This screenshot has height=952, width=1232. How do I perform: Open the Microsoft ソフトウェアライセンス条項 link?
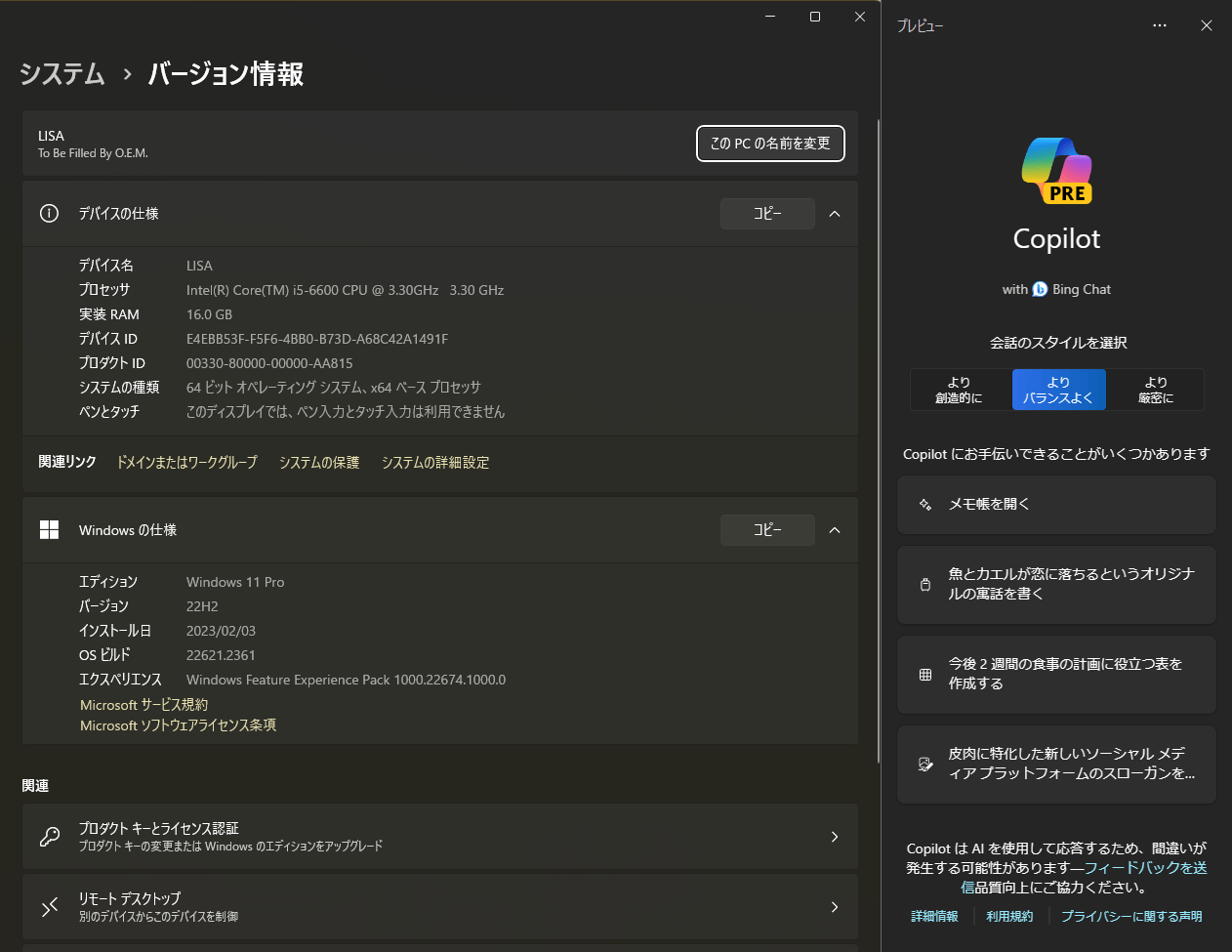click(x=179, y=725)
